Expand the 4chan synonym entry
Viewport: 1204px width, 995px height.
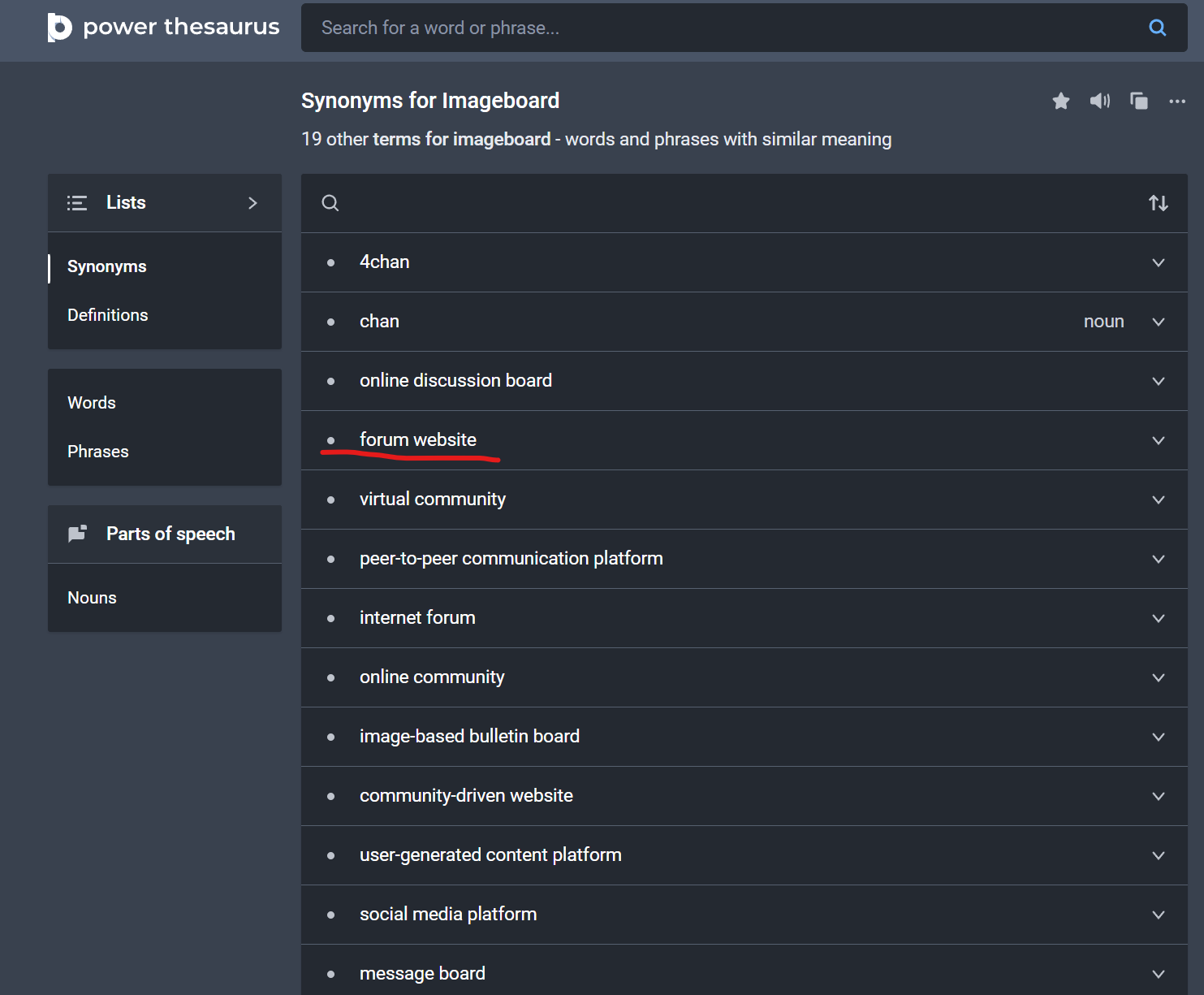coord(1158,262)
